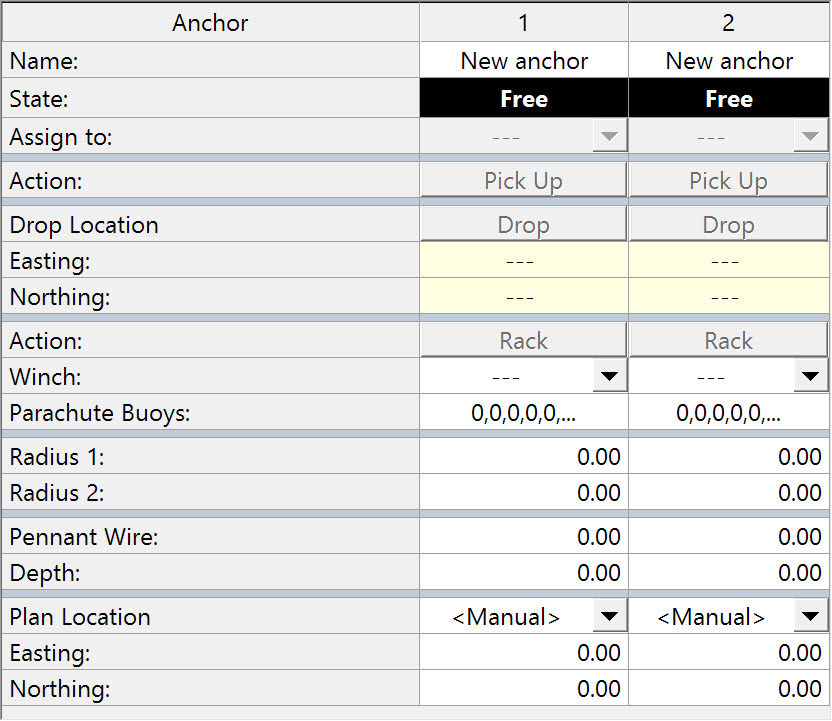
Task: Click Pick Up button for anchor 2
Action: click(x=728, y=181)
